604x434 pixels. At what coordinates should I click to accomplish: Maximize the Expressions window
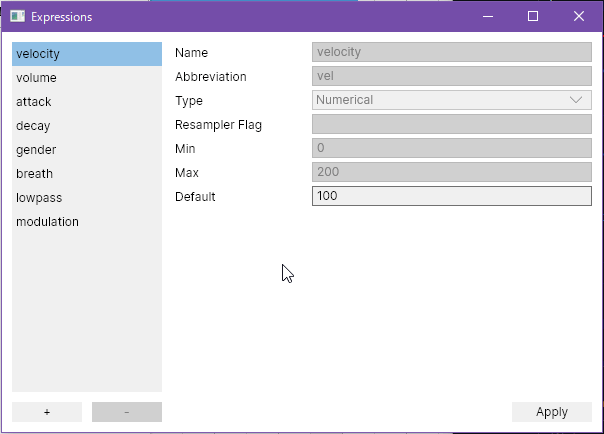(533, 17)
